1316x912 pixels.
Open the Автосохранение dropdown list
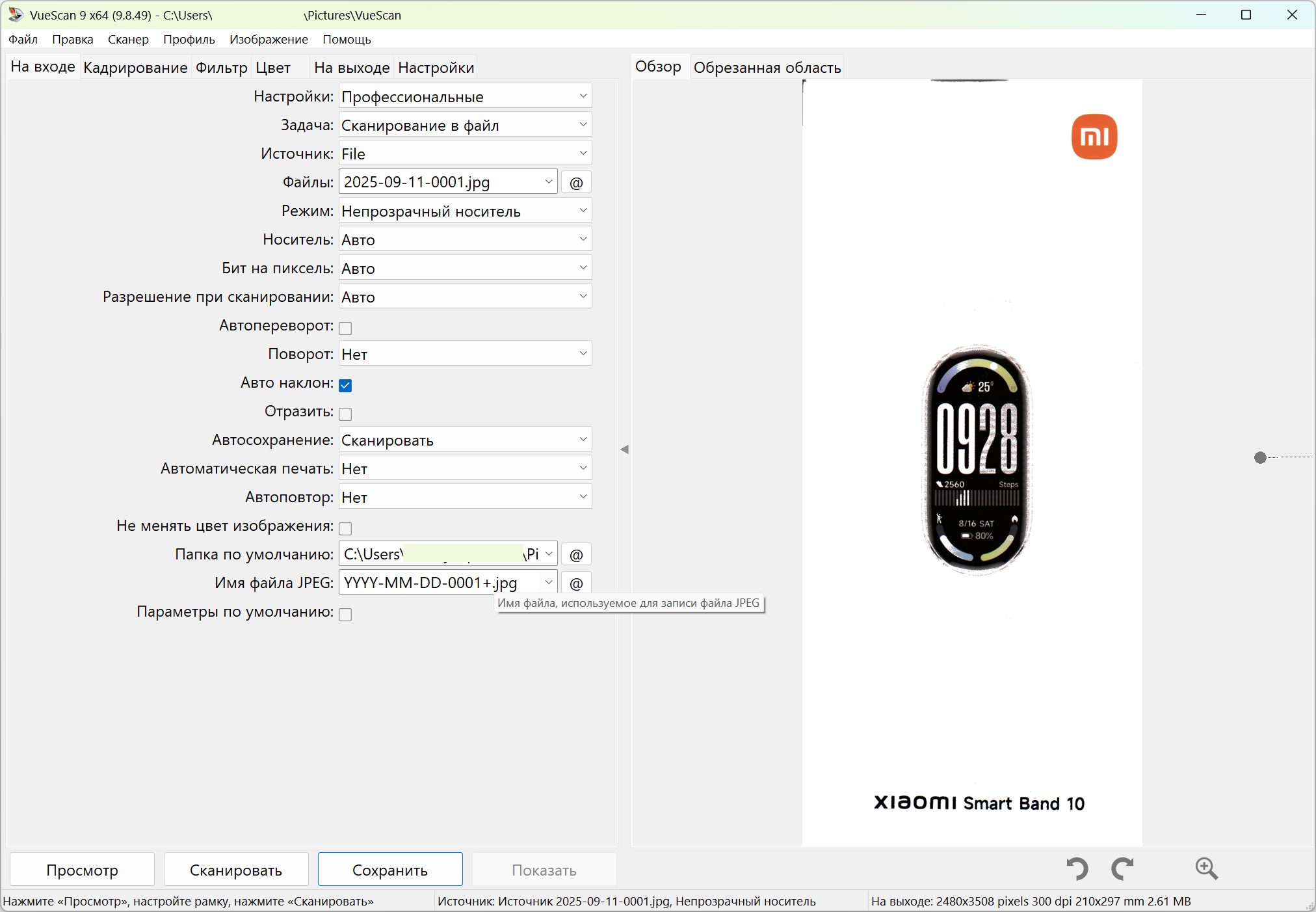[x=465, y=440]
